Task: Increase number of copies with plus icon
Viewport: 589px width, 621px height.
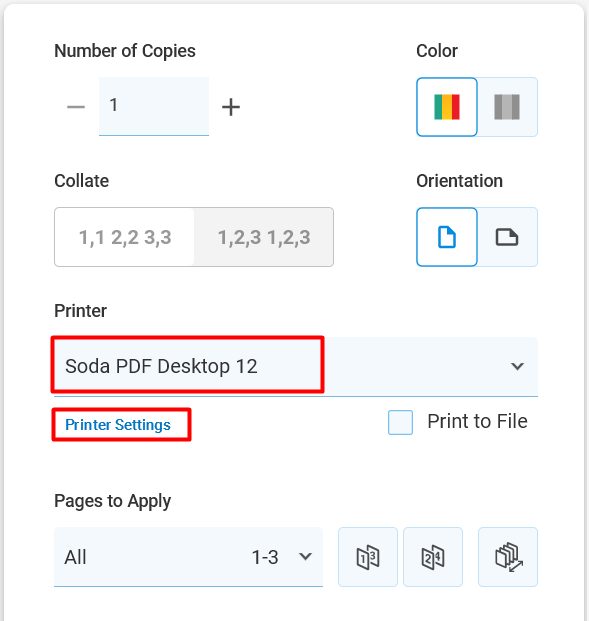Action: point(231,107)
